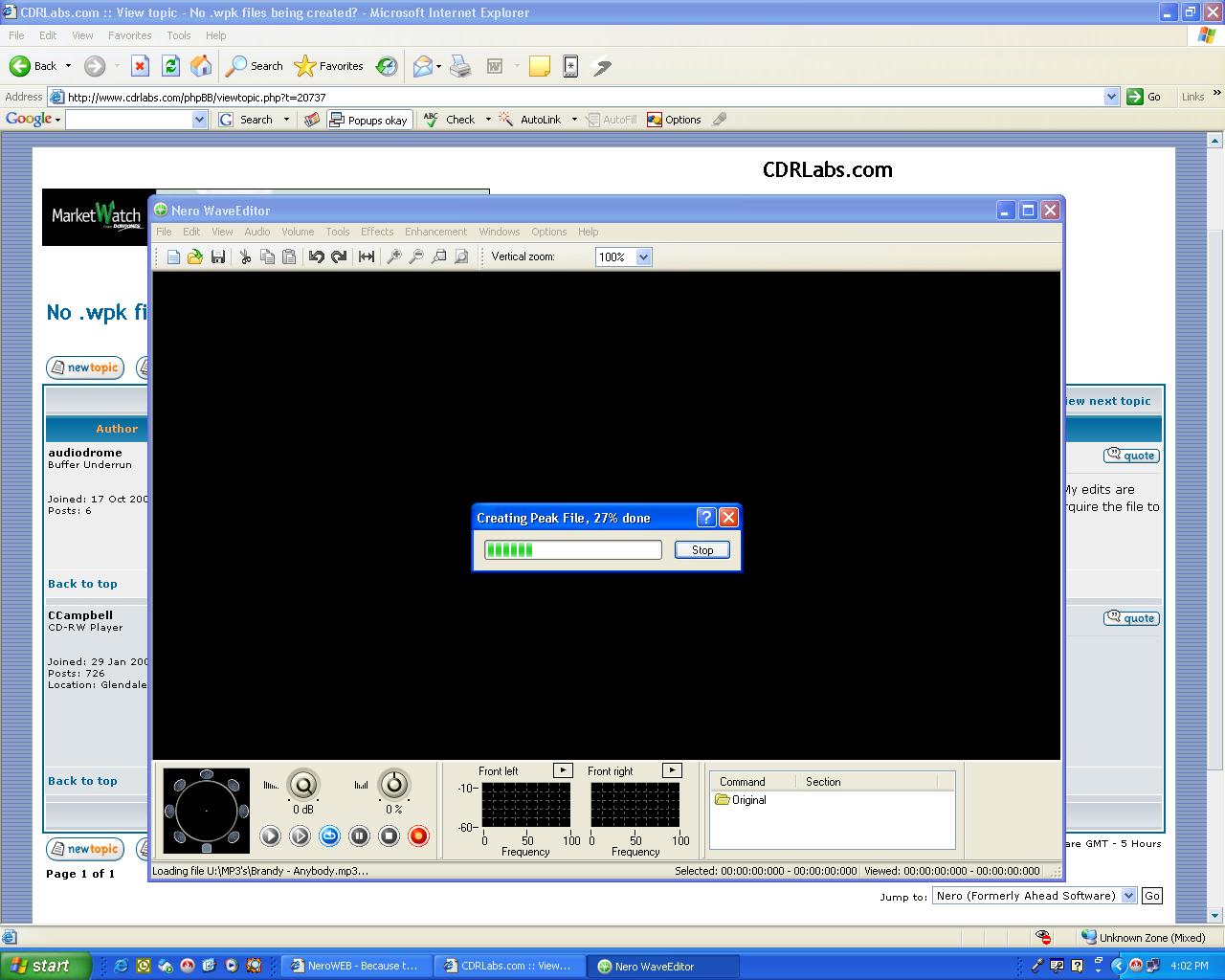Toggle the Popups okay button in Google toolbar
The width and height of the screenshot is (1225, 980).
(369, 120)
